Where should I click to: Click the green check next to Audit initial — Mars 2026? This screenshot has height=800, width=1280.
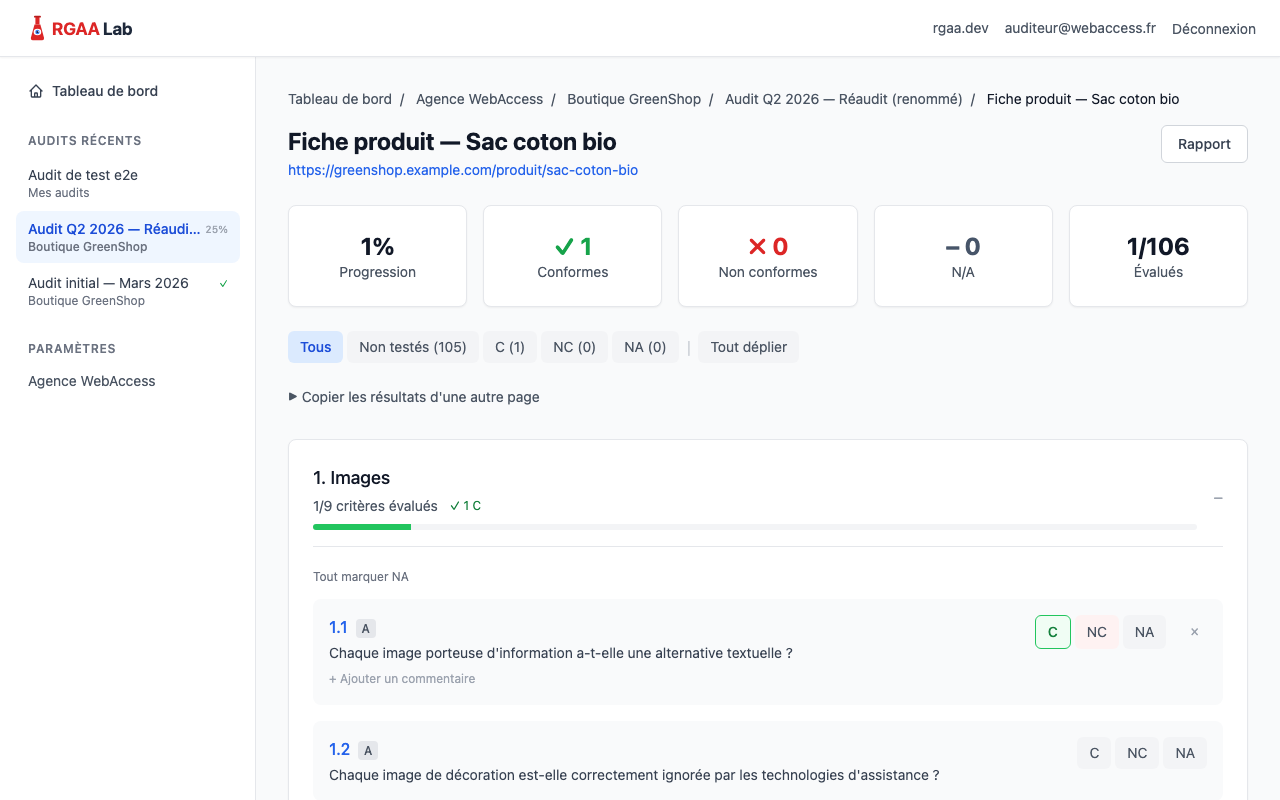223,283
